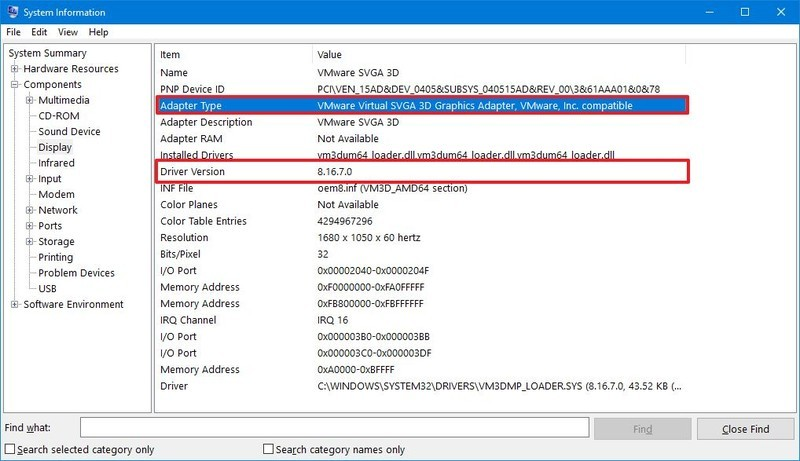The height and width of the screenshot is (461, 800).
Task: Select the Color Planes row
Action: pos(422,204)
